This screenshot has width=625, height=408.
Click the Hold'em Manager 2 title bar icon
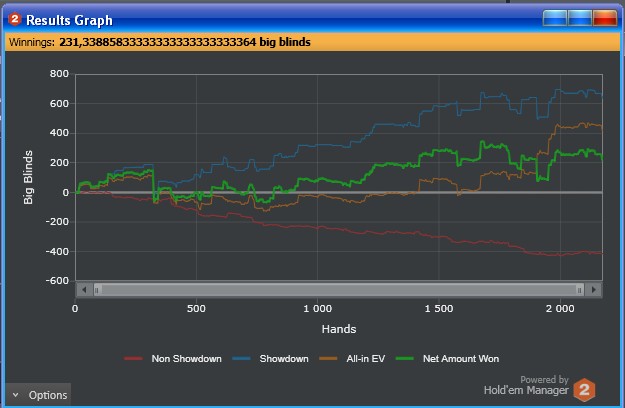click(15, 19)
